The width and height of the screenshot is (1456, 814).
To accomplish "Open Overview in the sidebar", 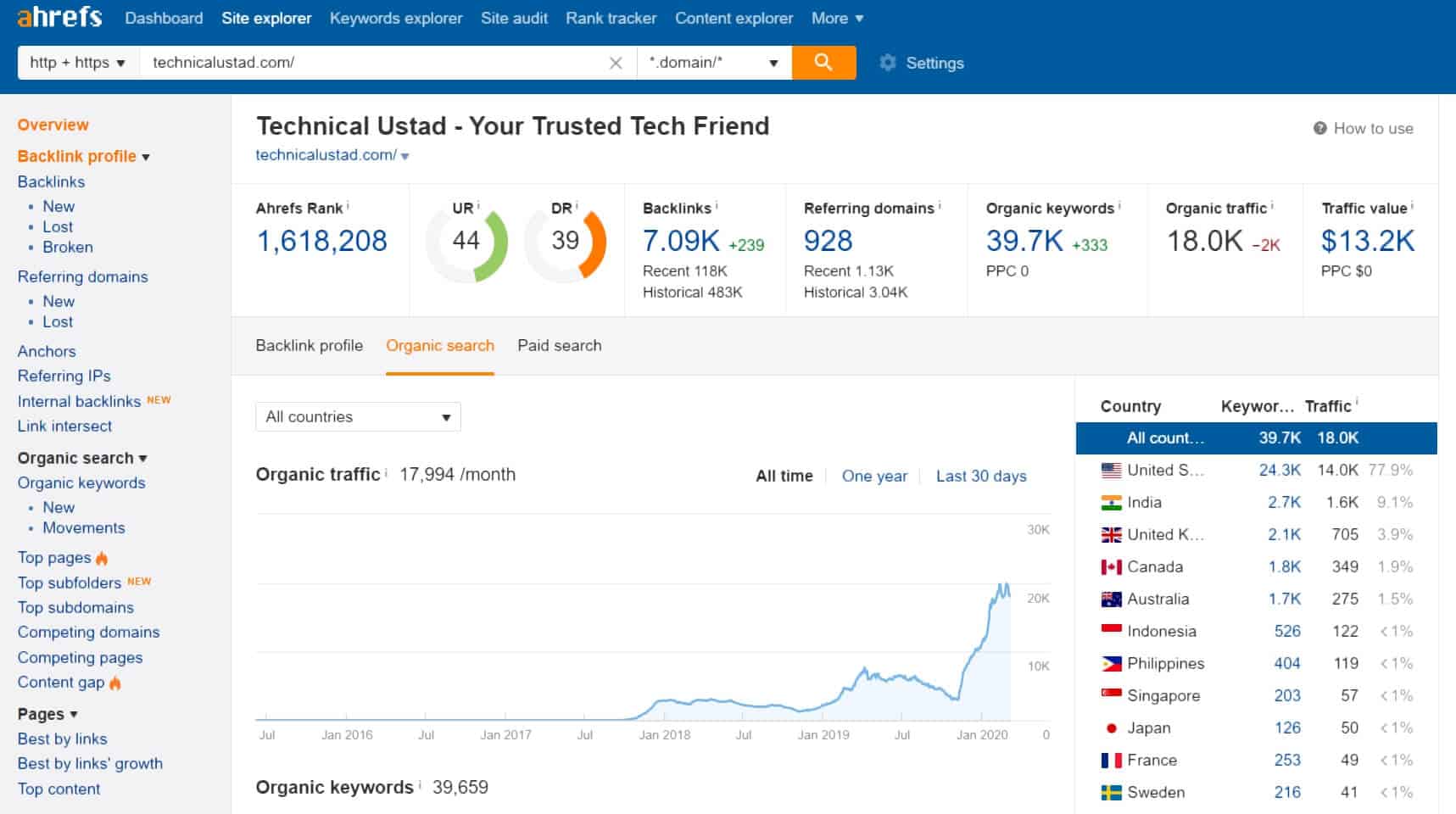I will coord(53,125).
